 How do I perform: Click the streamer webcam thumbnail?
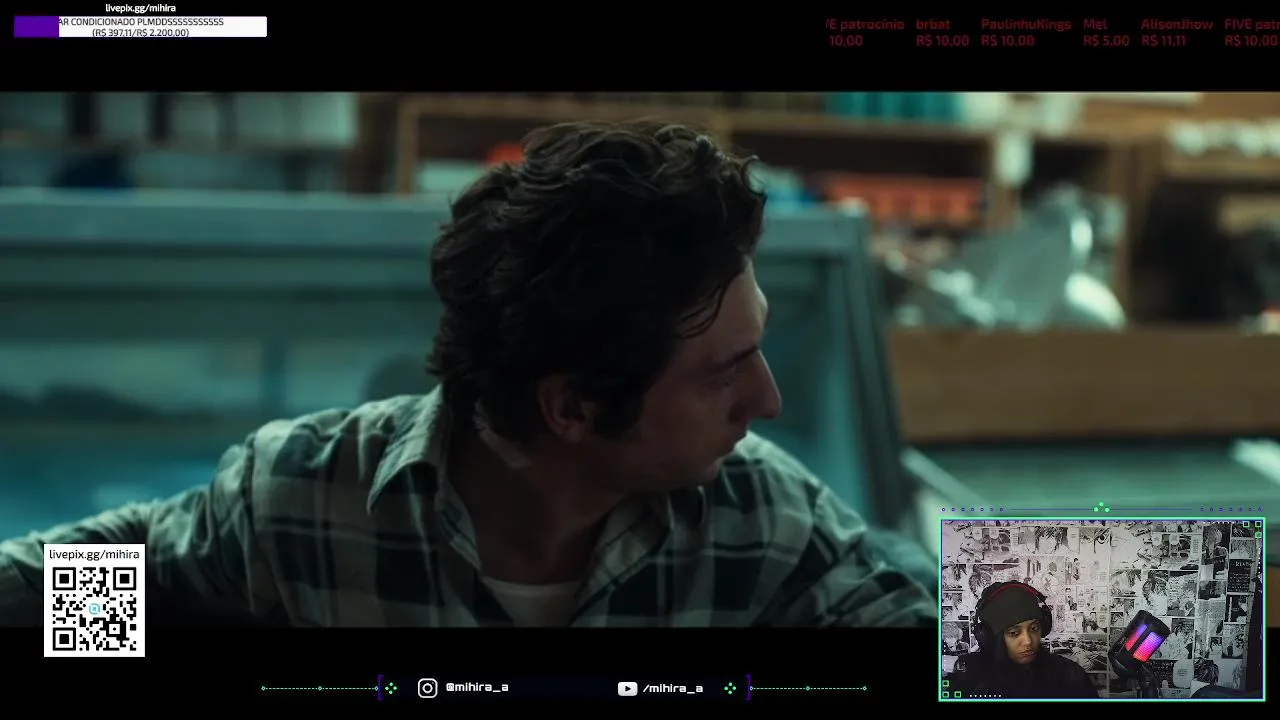click(x=1102, y=609)
